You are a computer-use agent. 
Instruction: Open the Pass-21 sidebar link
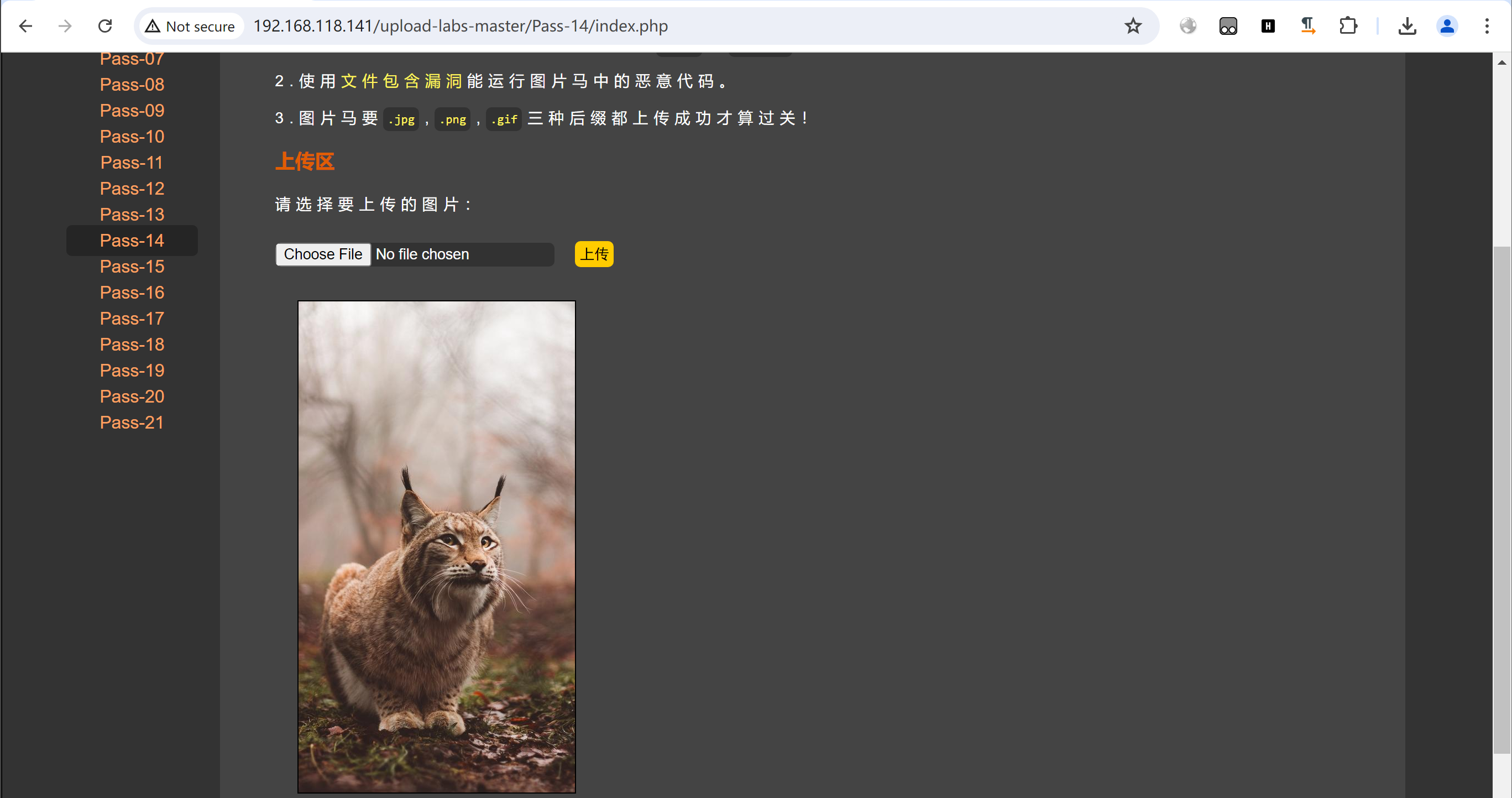[132, 422]
